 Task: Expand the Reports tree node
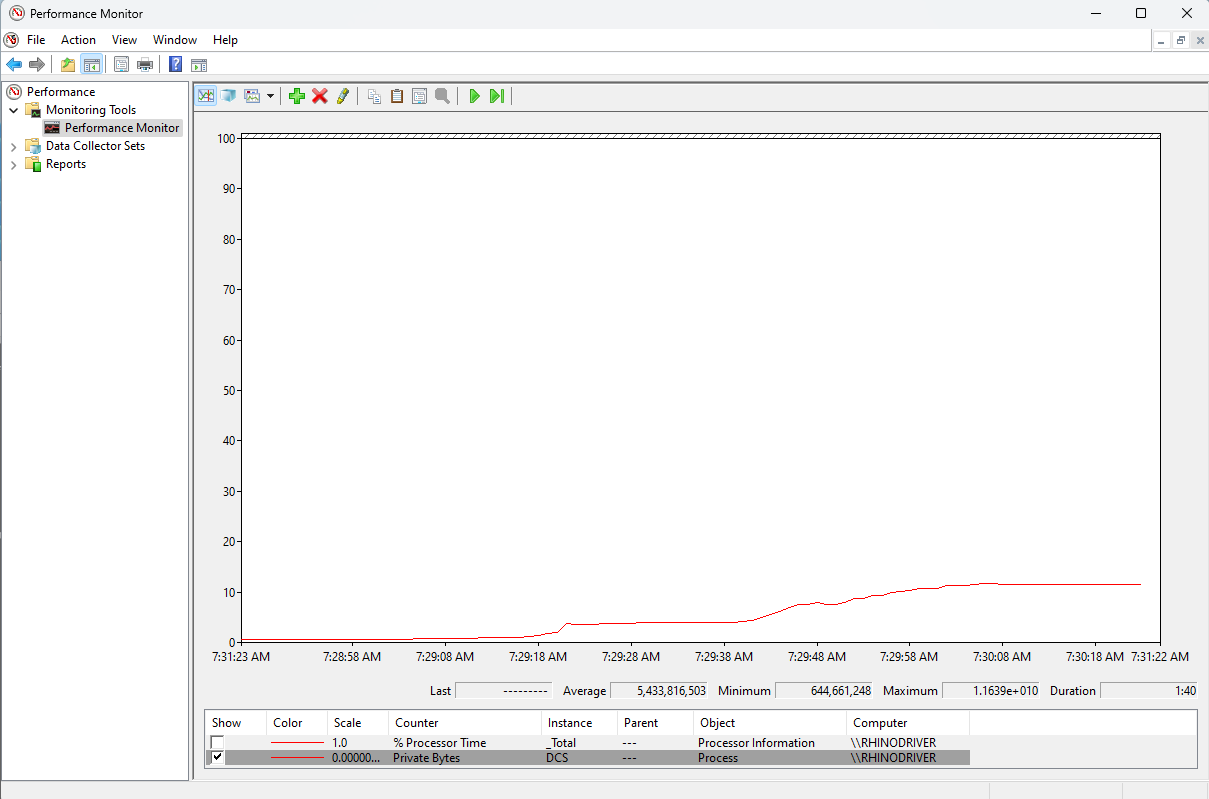(x=13, y=164)
